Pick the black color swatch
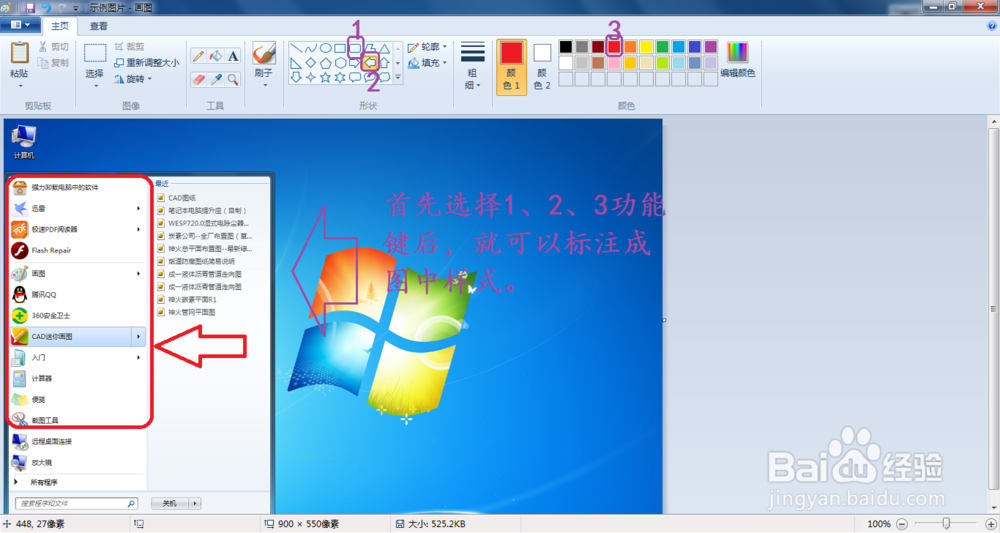 (x=566, y=47)
